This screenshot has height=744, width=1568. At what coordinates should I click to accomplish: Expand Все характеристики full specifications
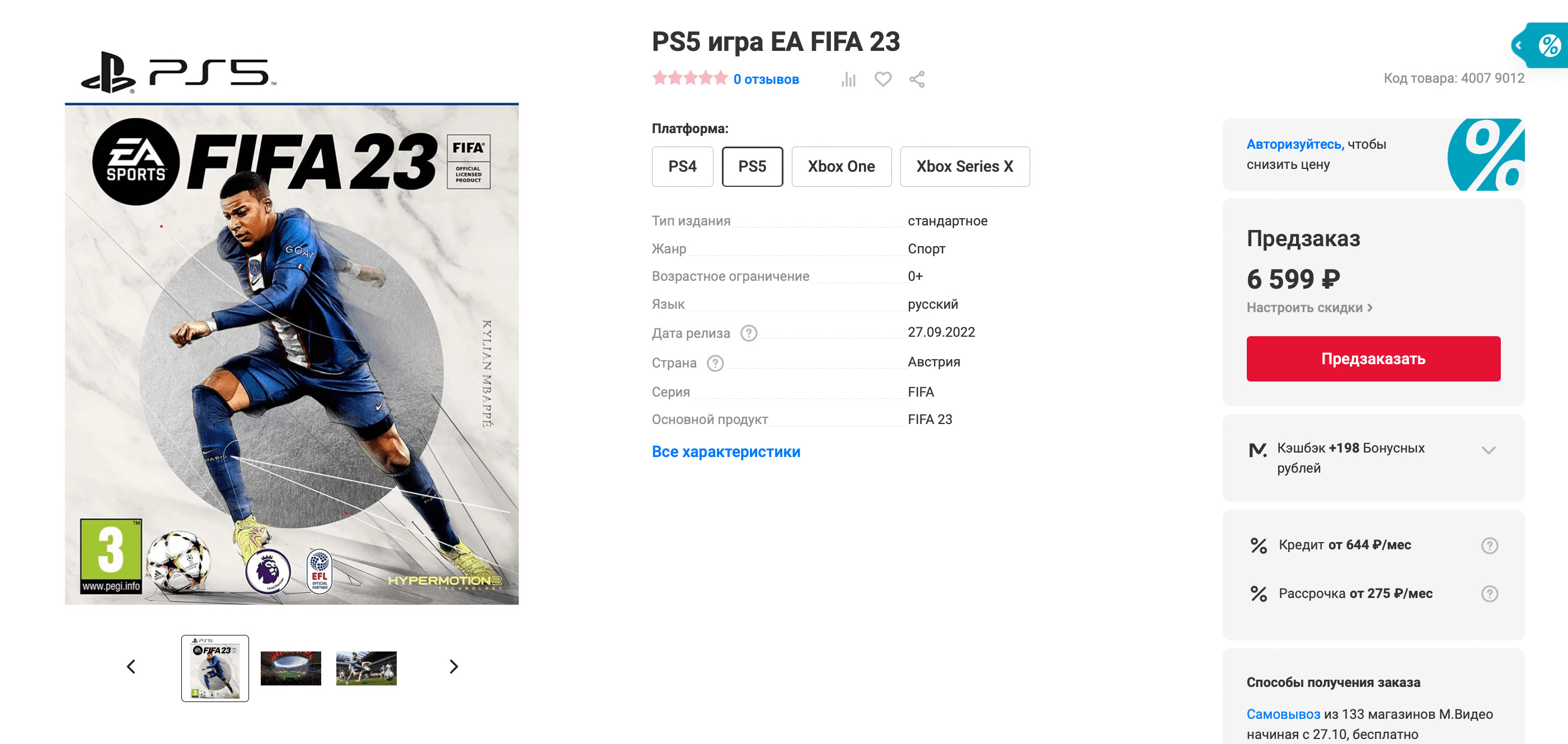[726, 452]
